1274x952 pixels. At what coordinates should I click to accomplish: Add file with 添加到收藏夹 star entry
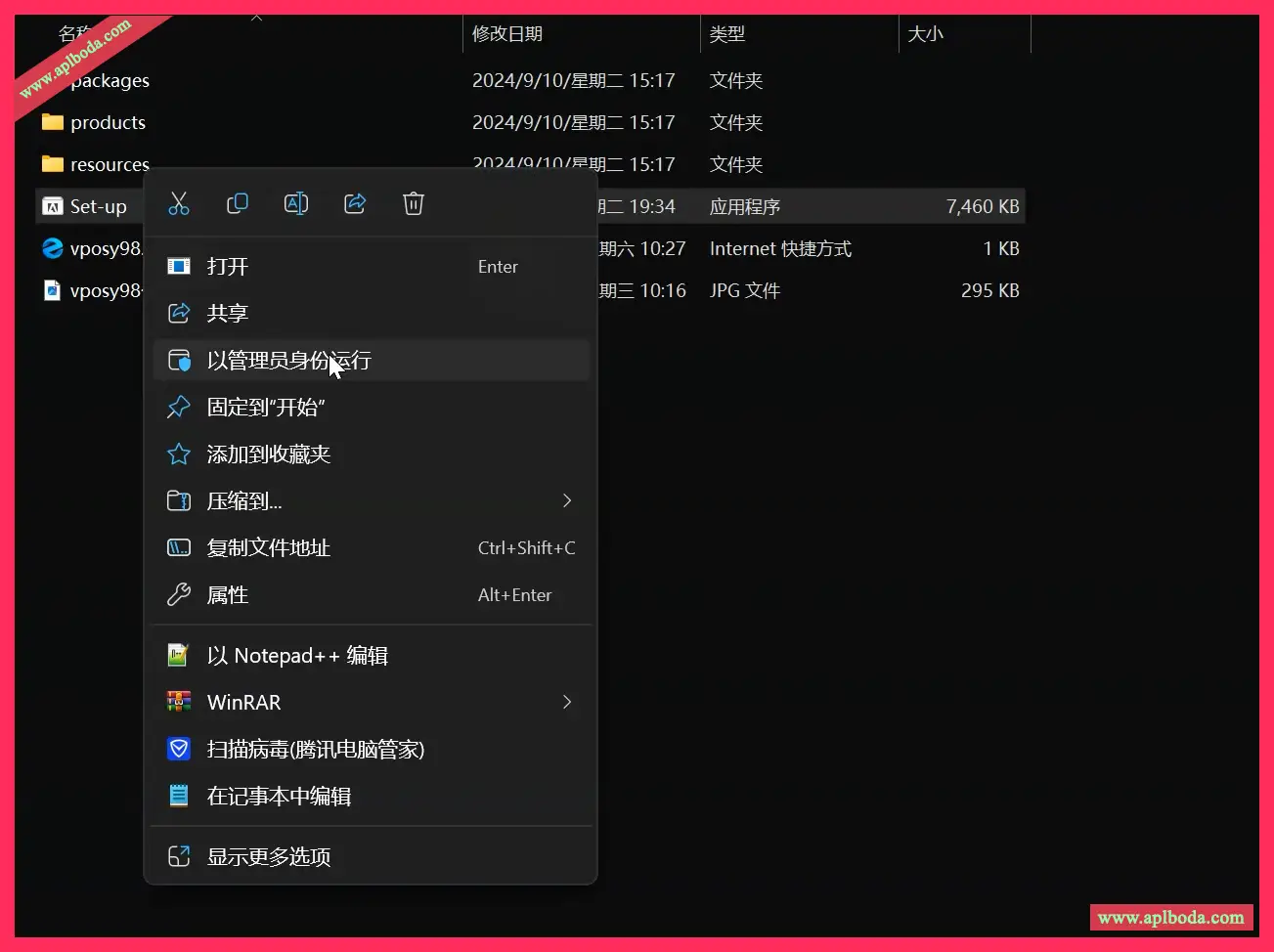[269, 454]
